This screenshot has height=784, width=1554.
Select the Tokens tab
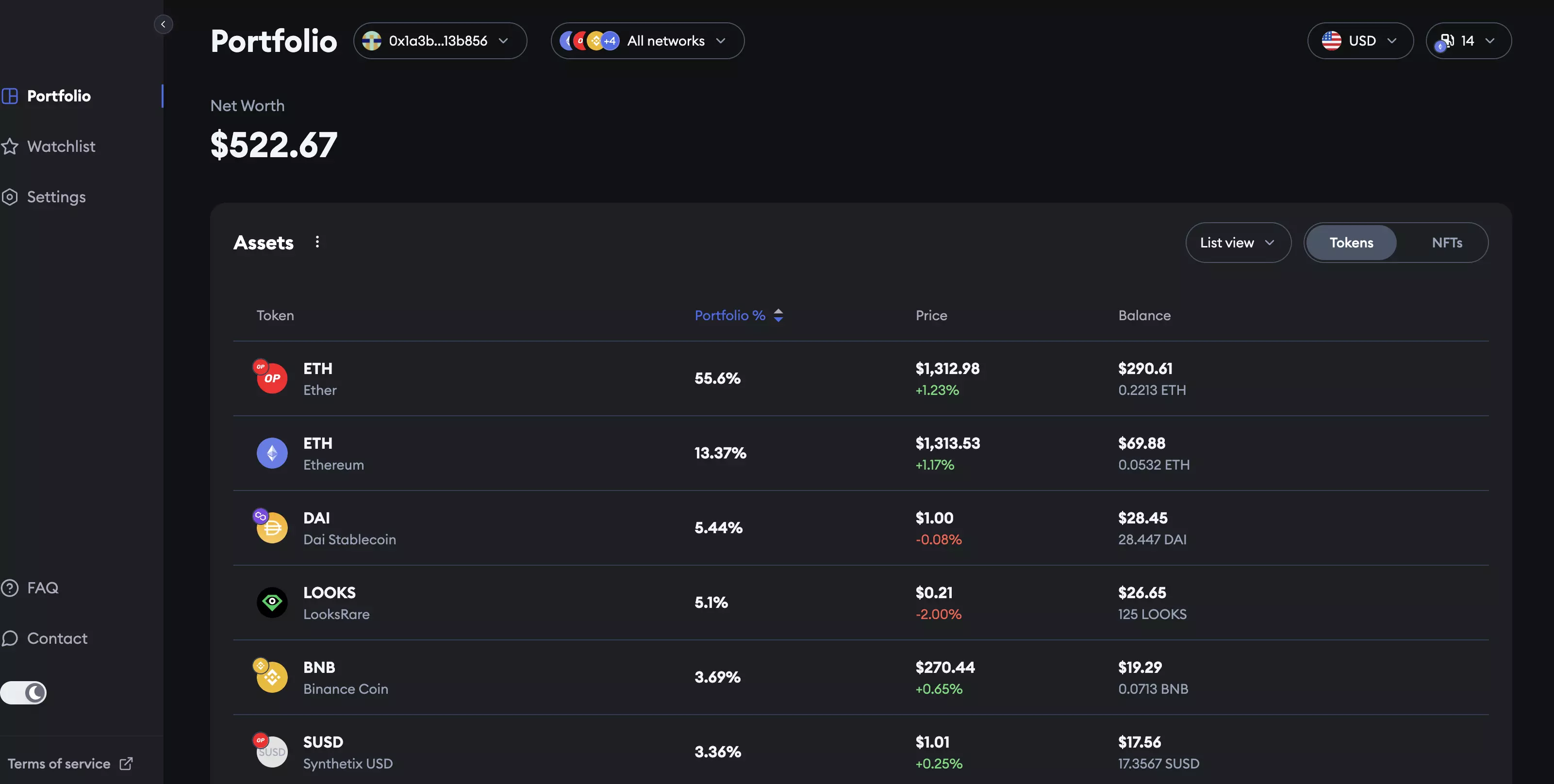pos(1351,243)
